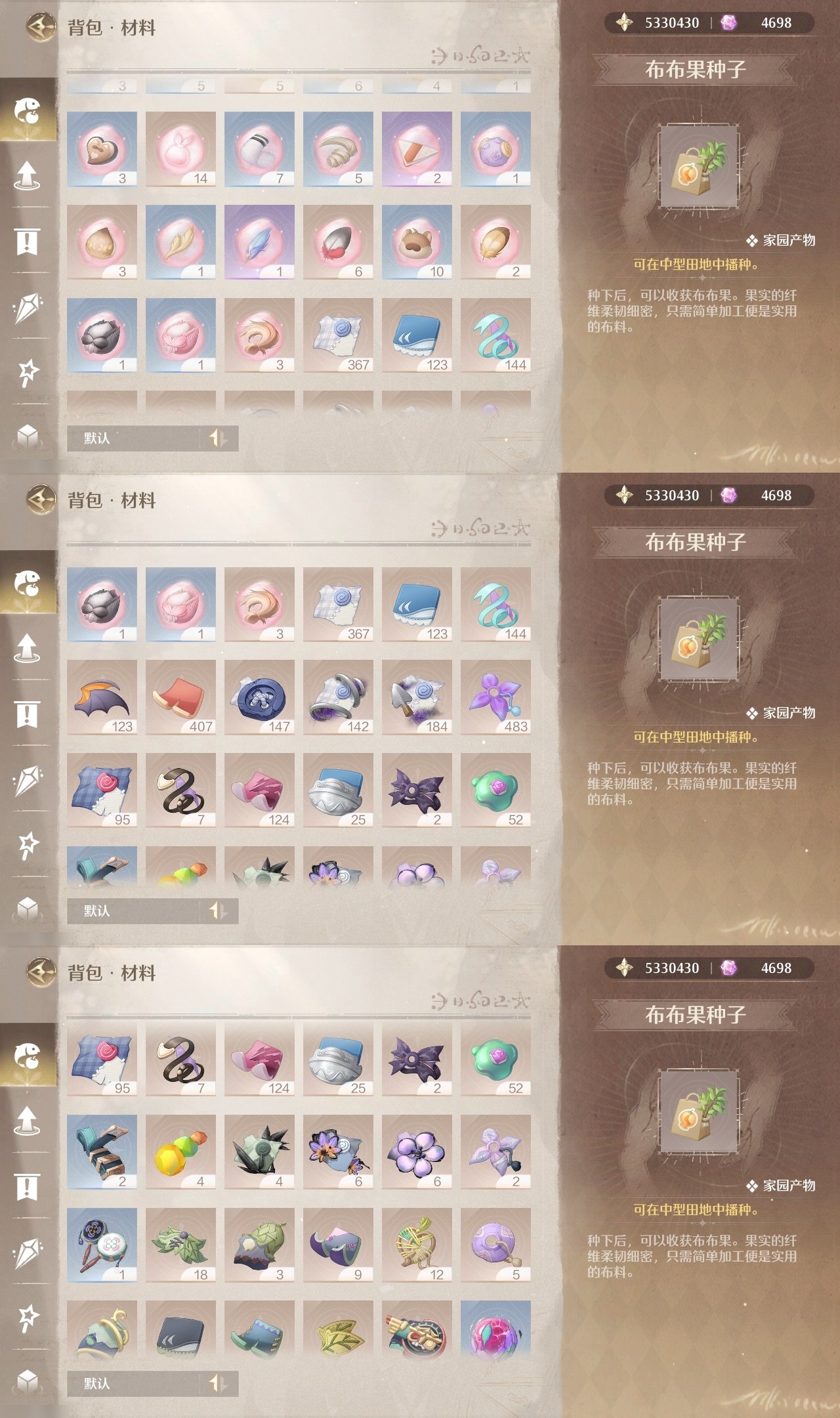Select the pink peach material showing 14
This screenshot has height=1418, width=840.
(x=180, y=149)
